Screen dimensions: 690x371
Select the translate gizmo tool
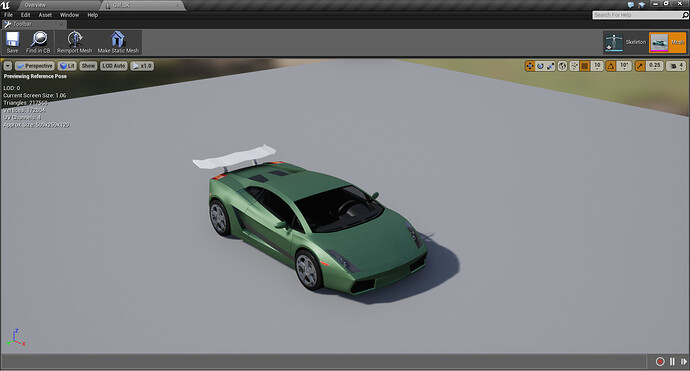(x=530, y=66)
